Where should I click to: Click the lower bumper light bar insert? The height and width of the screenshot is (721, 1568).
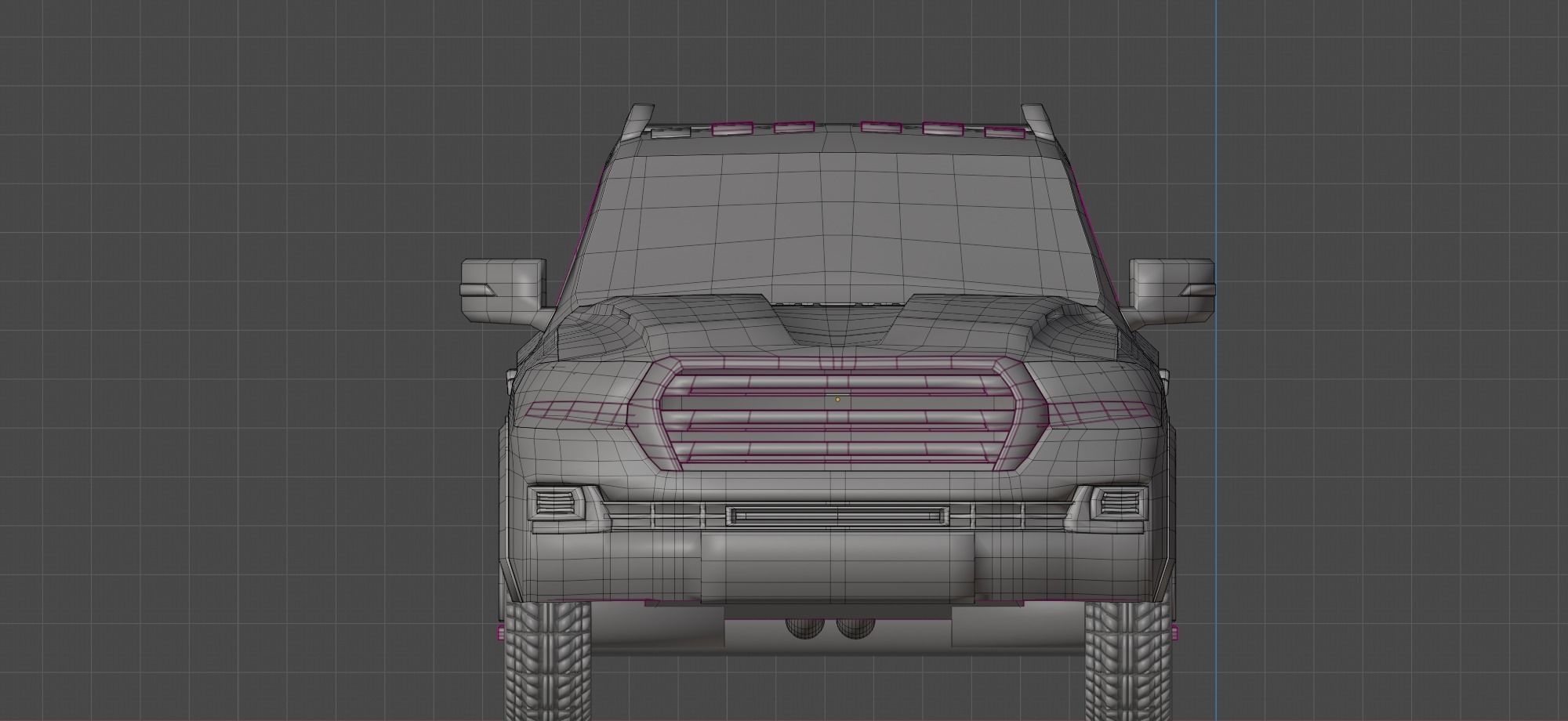click(x=837, y=516)
